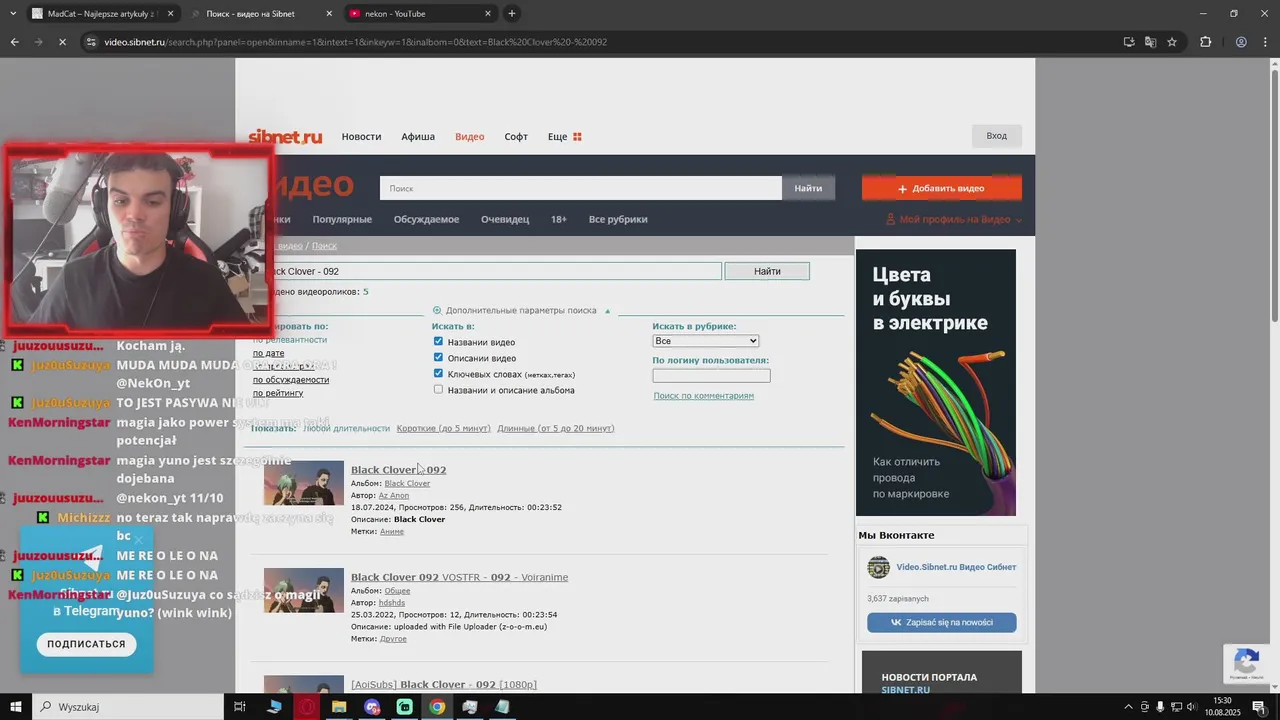Show hidden tray icons chevron

pos(1129,707)
